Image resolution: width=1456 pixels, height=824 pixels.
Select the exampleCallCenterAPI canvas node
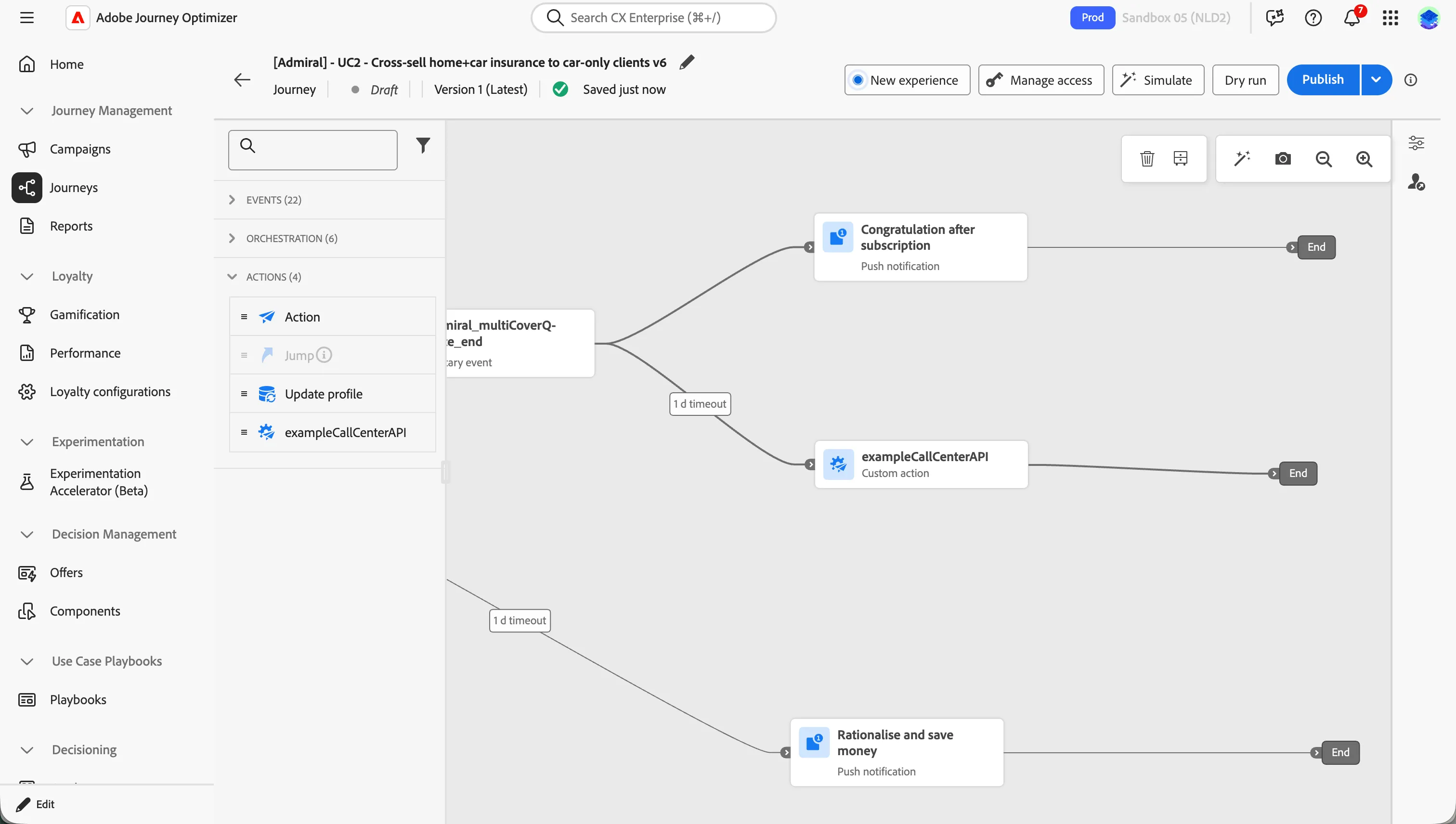[921, 464]
